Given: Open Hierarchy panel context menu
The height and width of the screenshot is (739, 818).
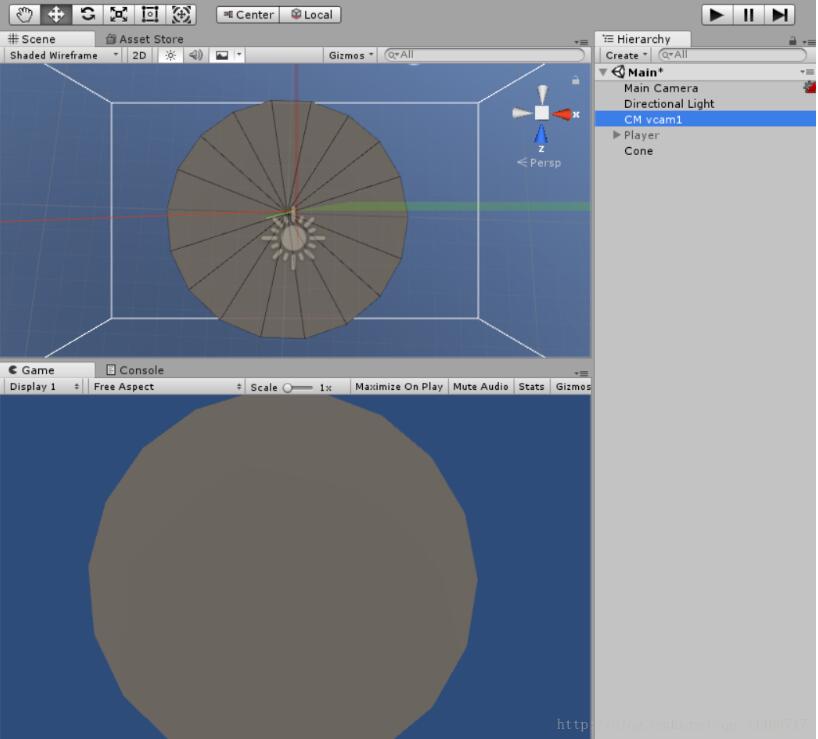Looking at the screenshot, I should click(x=809, y=42).
